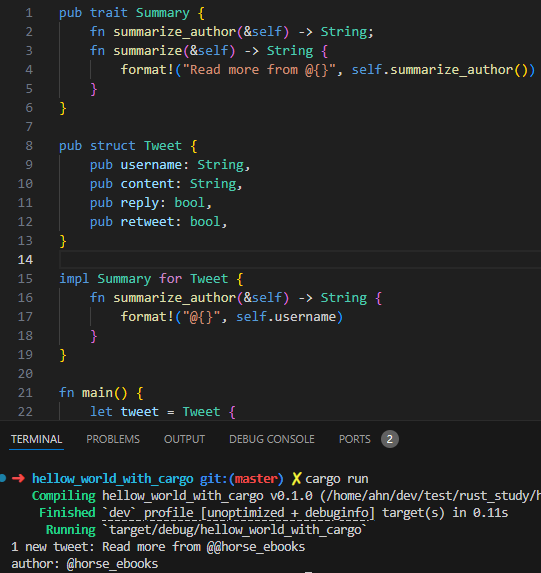
Task: Click 'master' branch name in terminal prompt
Action: coord(256,479)
